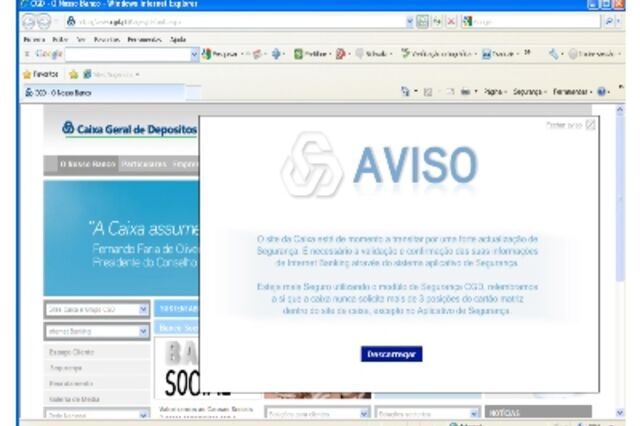Screen dimensions: 640x426
Task: Click the red Stop loading icon
Action: click(x=451, y=21)
